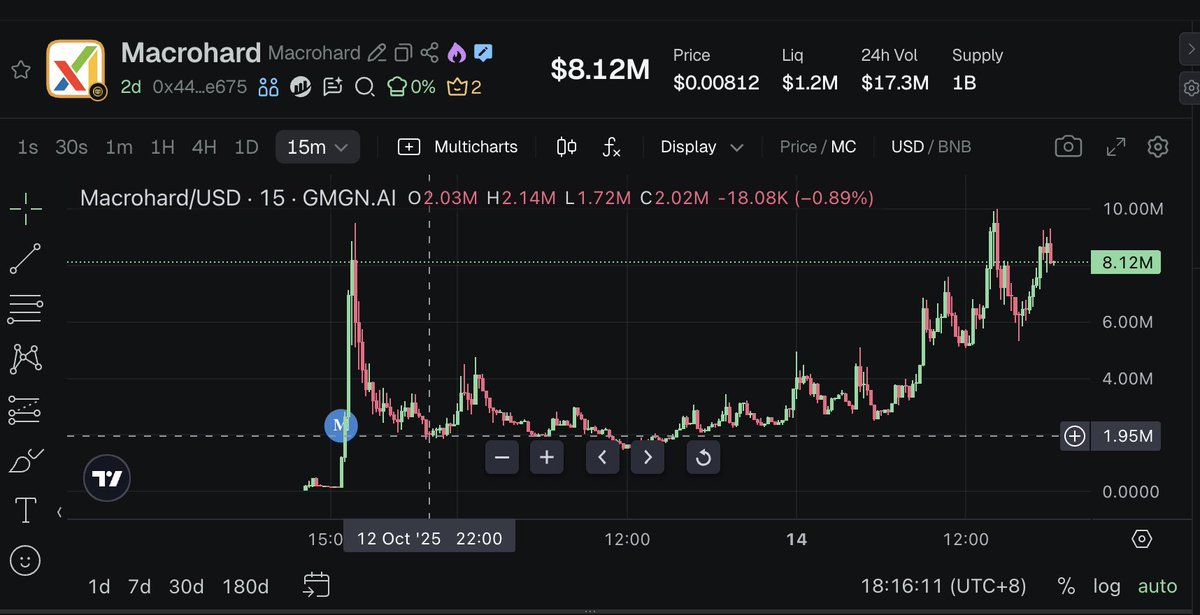Open chart settings gear
The height and width of the screenshot is (615, 1200).
pos(1158,147)
